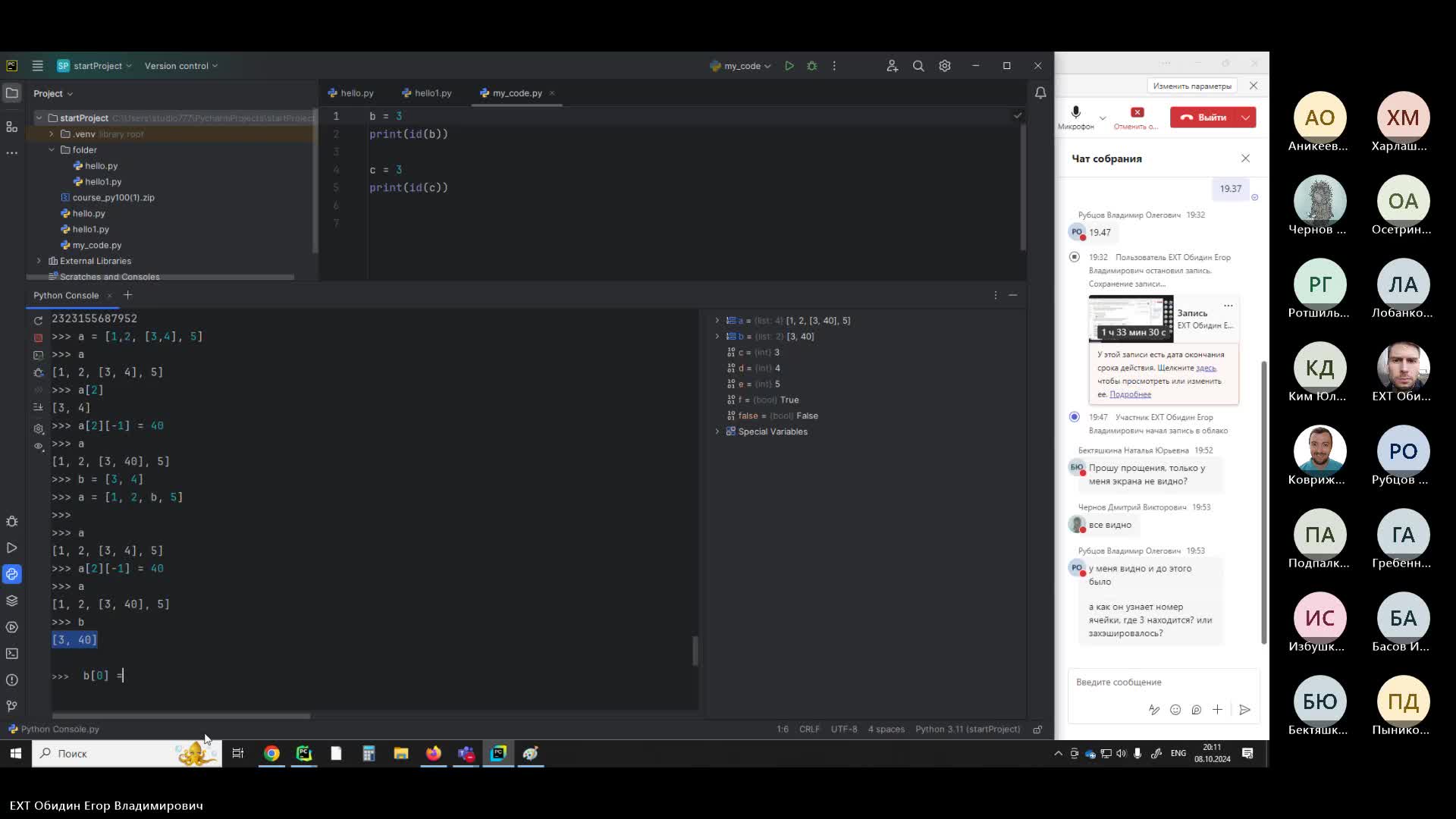Click the Изменить параметры button
Image resolution: width=1456 pixels, height=819 pixels.
click(1192, 86)
